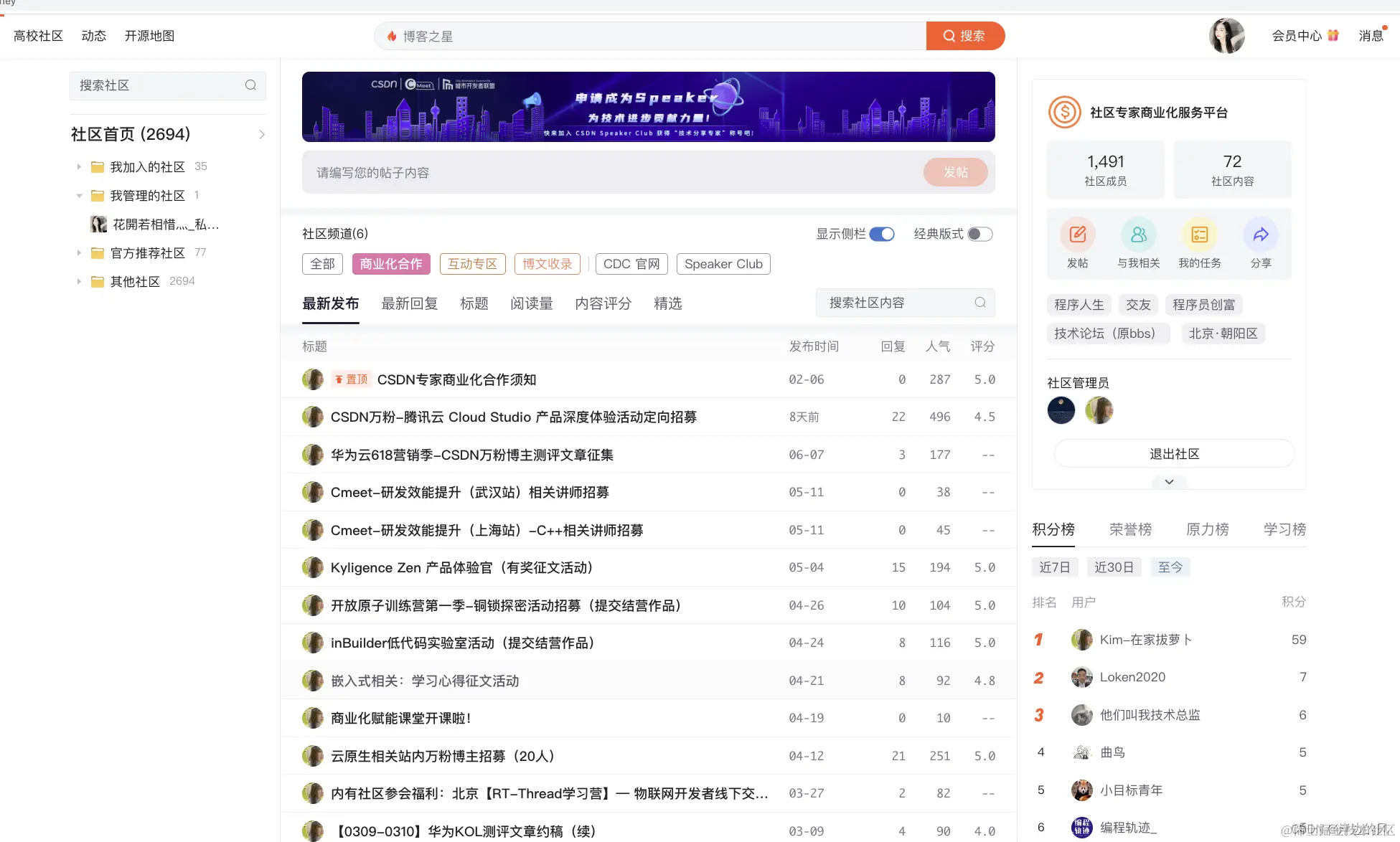Click the 分享 share arrow icon
Image resolution: width=1400 pixels, height=842 pixels.
[x=1260, y=234]
